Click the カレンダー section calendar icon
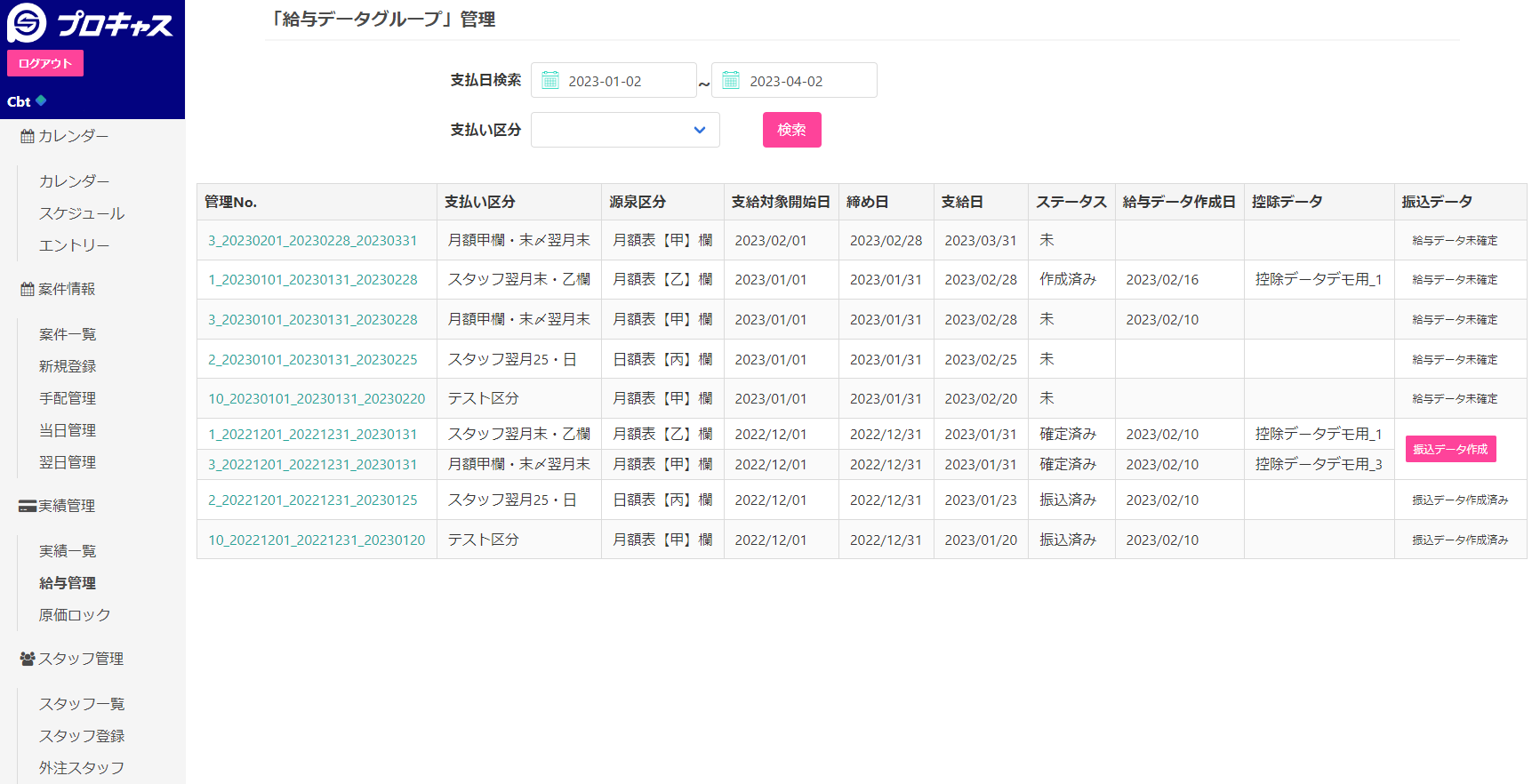 pos(28,136)
